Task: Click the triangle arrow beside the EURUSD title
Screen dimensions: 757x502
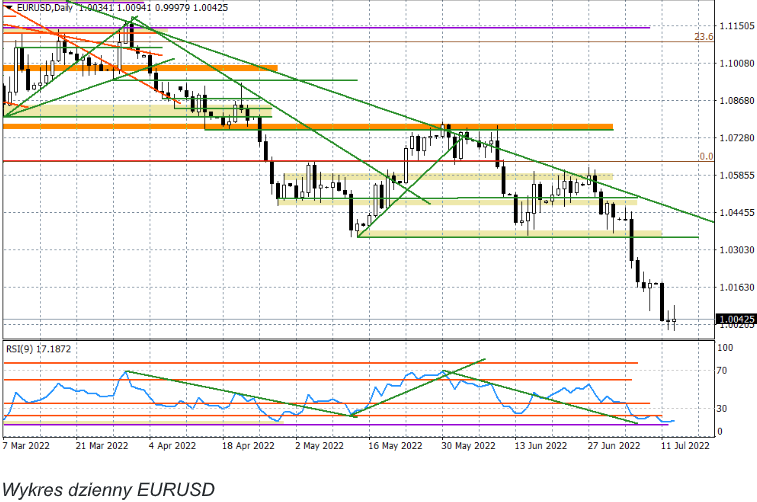Action: coord(8,8)
